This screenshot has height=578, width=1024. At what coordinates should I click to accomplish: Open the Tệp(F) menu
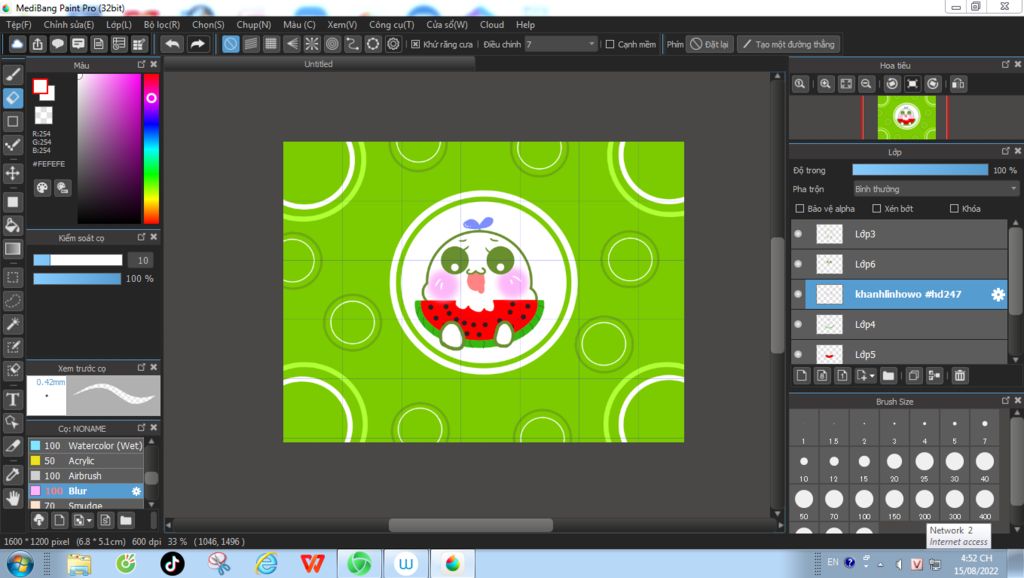[x=18, y=25]
